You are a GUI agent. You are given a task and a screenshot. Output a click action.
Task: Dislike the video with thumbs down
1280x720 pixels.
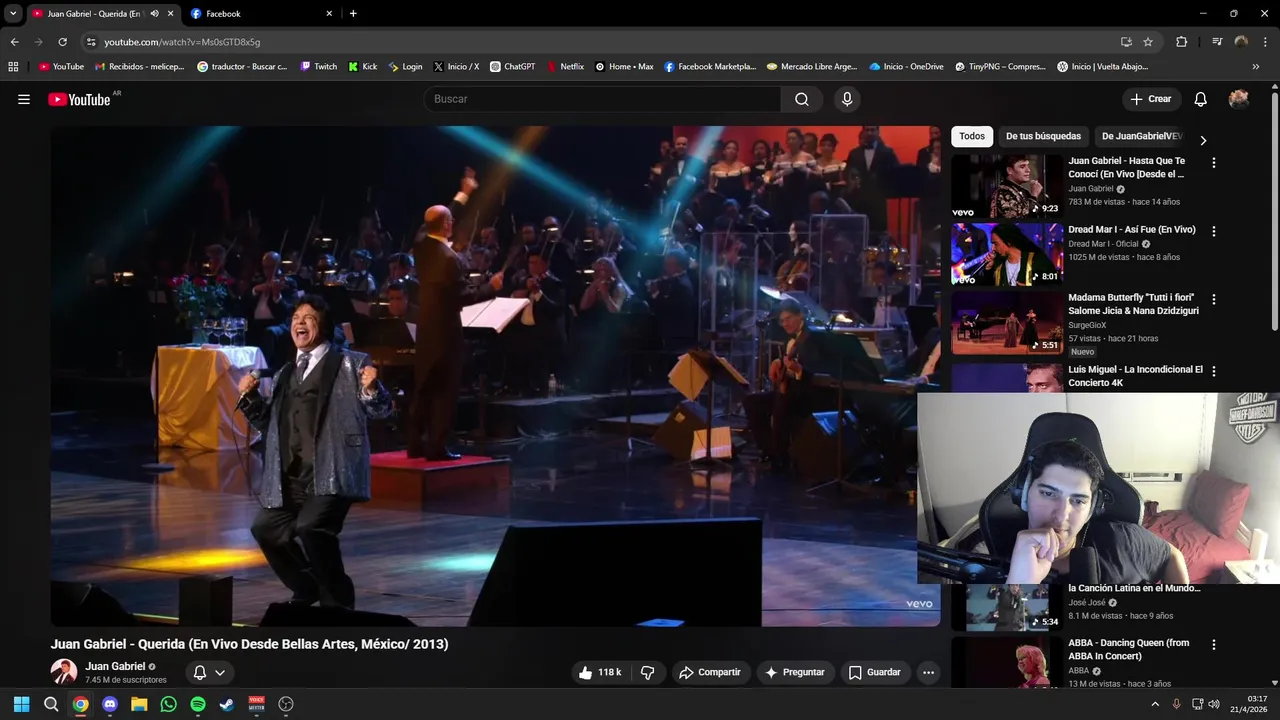pyautogui.click(x=647, y=672)
